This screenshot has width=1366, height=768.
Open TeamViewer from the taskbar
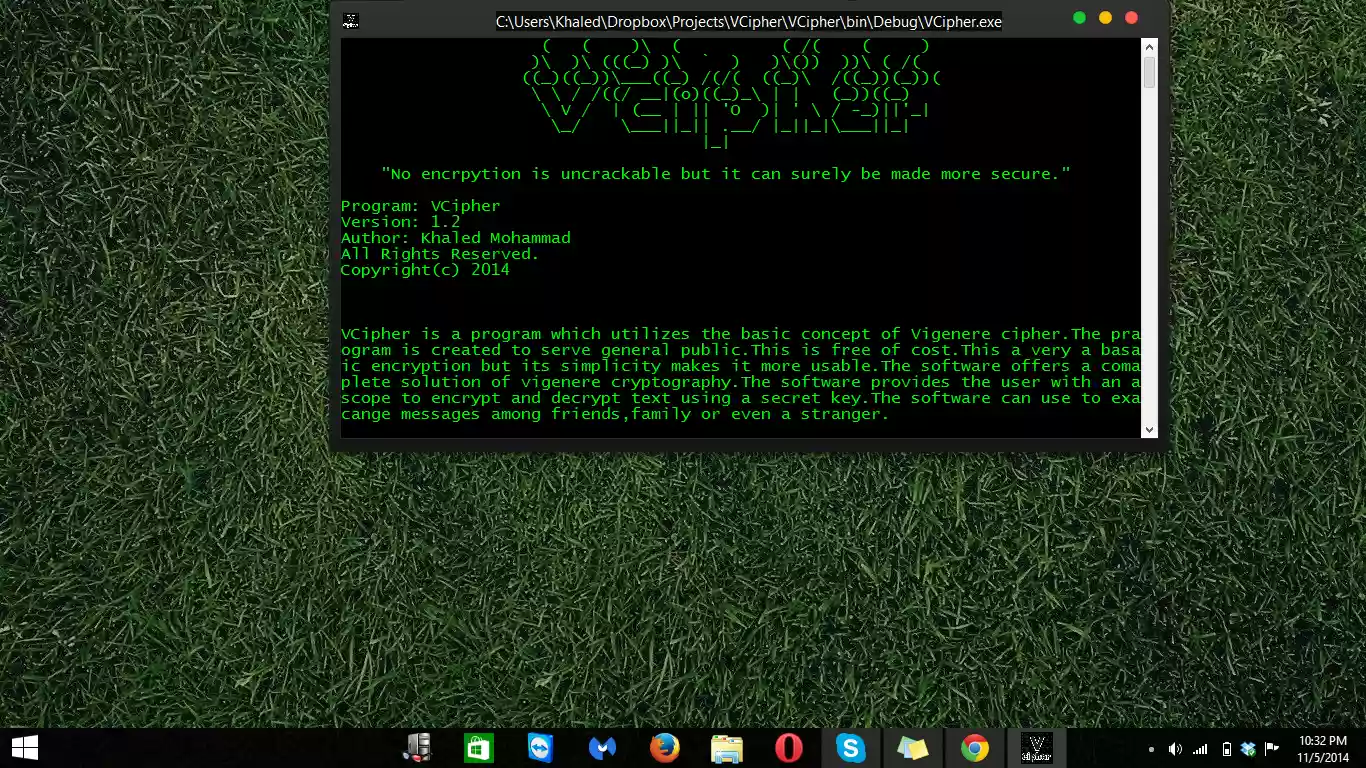[x=543, y=747]
